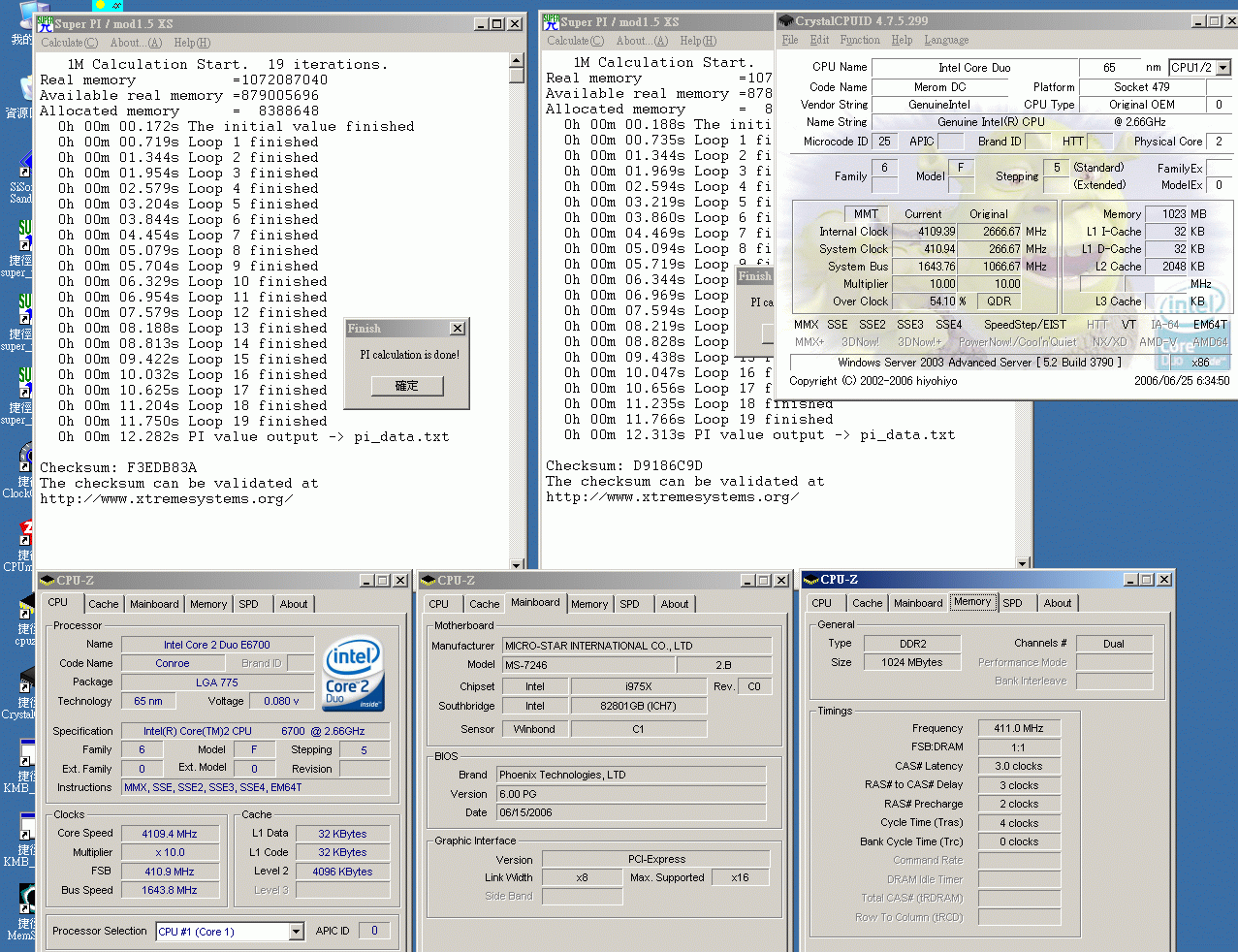
Task: Click the Checksum: F3EDB83A line
Action: (x=118, y=467)
